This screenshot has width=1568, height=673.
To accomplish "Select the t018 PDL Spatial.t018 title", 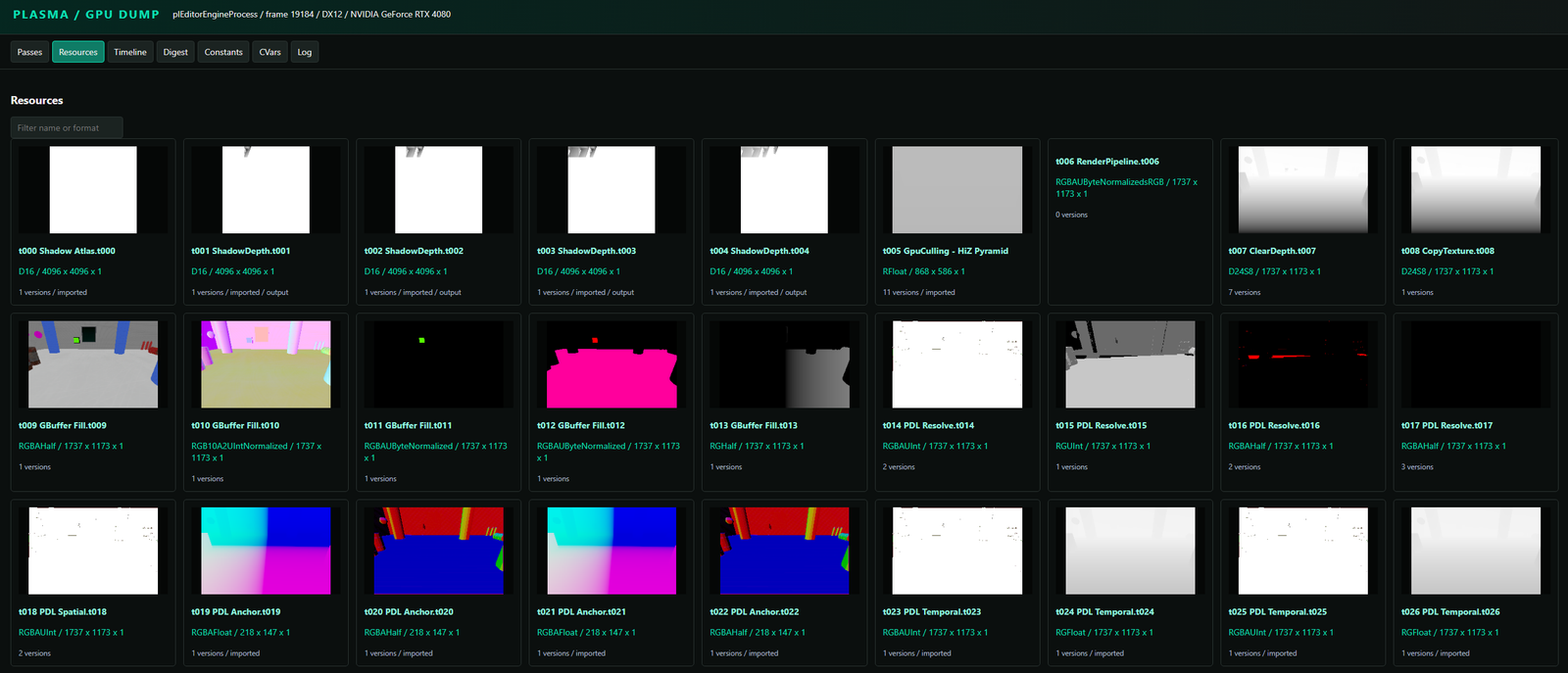I will (63, 611).
